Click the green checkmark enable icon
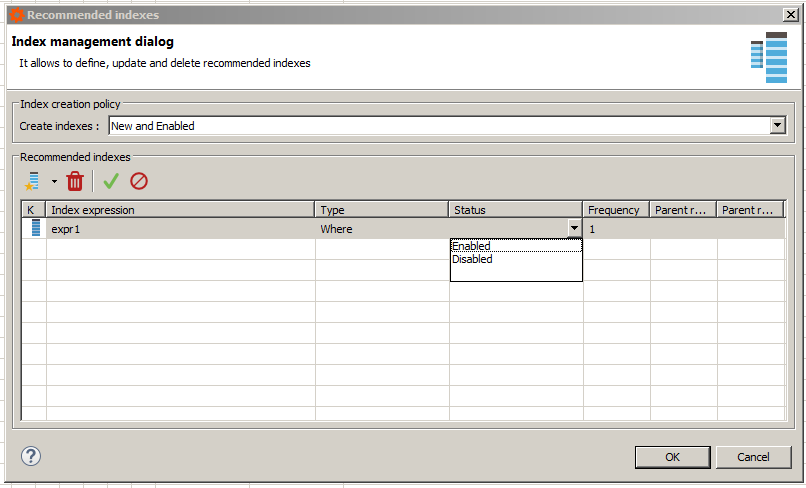806x488 pixels. [x=111, y=181]
